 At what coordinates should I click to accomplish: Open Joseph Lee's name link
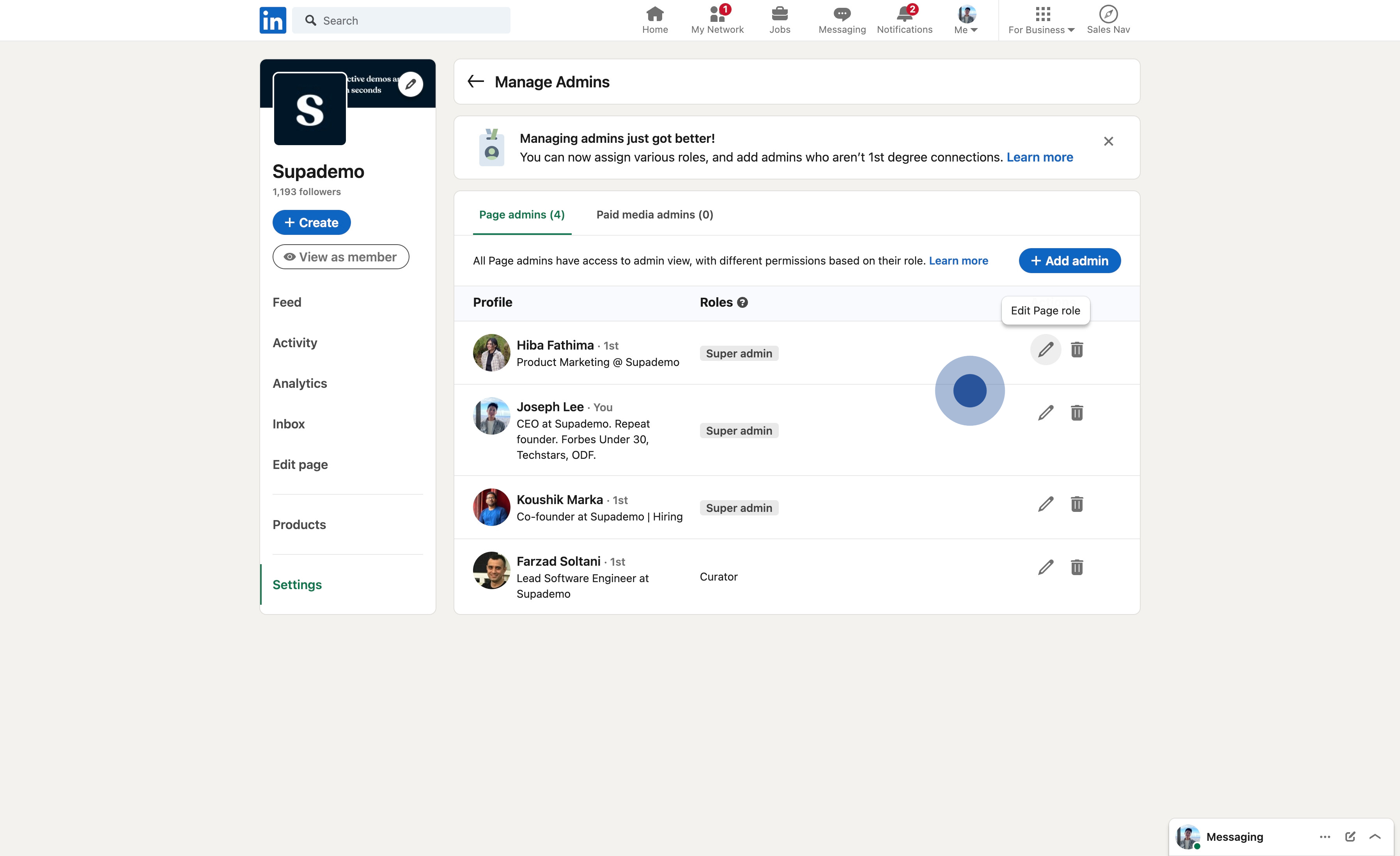[550, 407]
